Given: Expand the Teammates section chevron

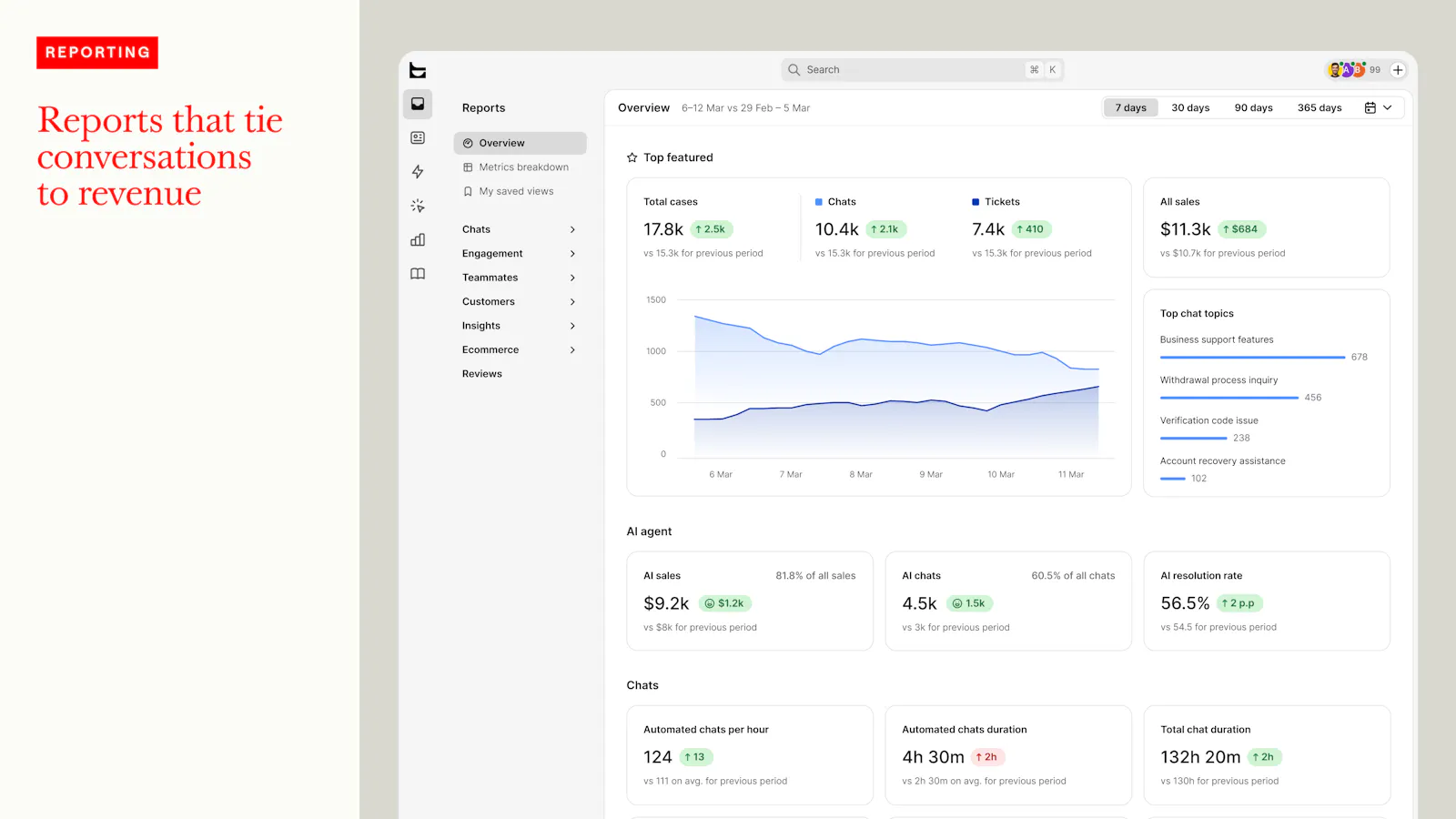Looking at the screenshot, I should (572, 278).
